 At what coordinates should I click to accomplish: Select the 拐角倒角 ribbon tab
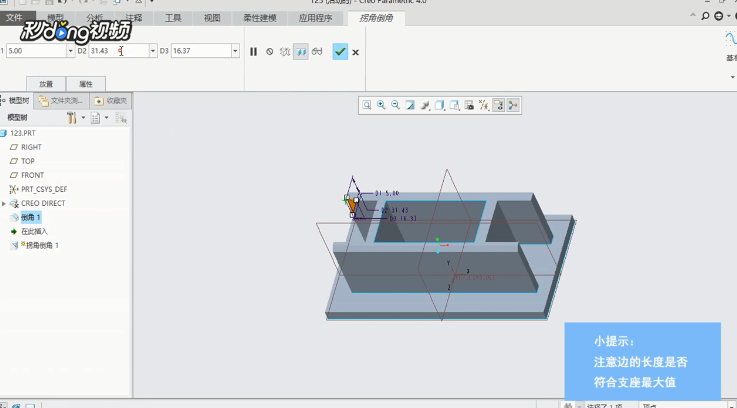click(376, 18)
